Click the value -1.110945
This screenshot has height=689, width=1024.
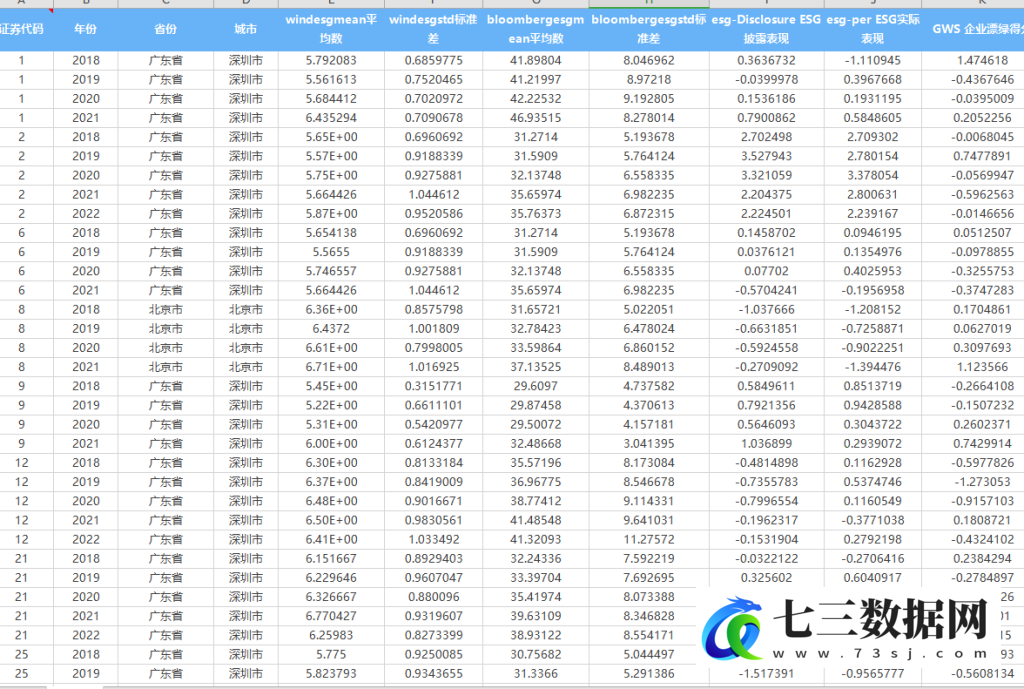[x=872, y=60]
